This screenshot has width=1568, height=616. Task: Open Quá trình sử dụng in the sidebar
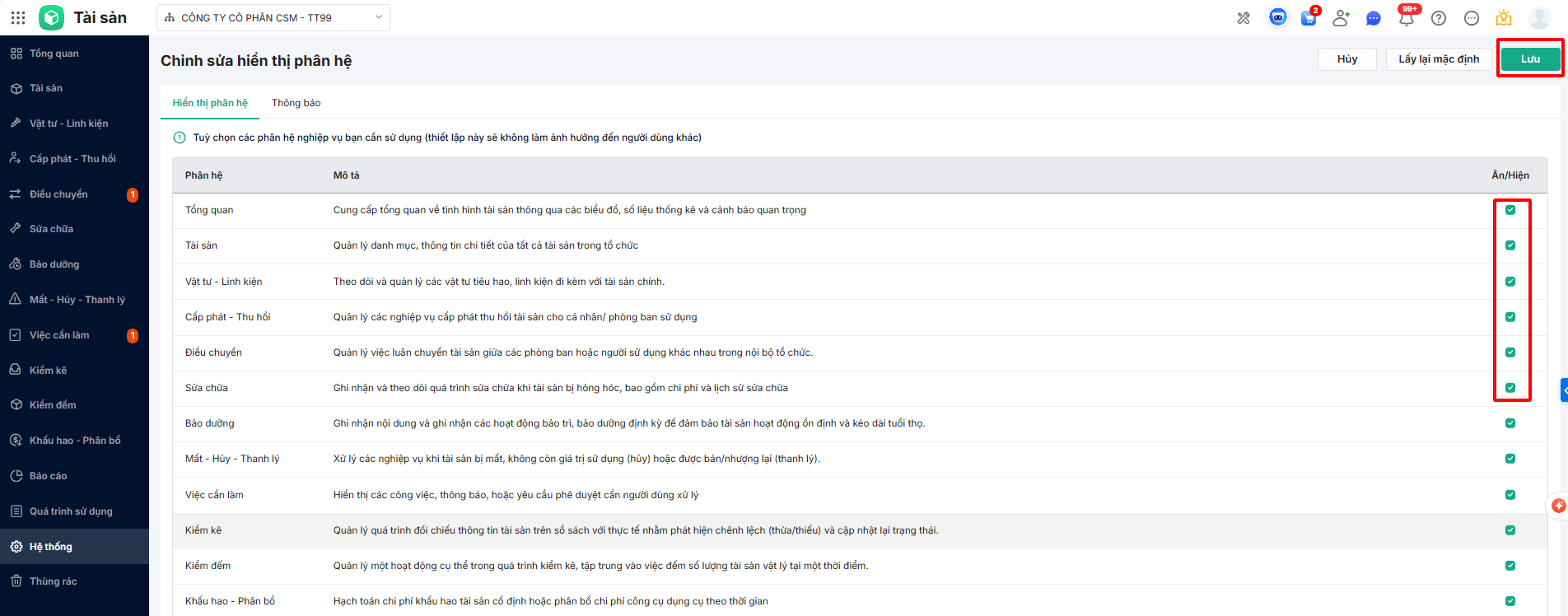pos(74,511)
